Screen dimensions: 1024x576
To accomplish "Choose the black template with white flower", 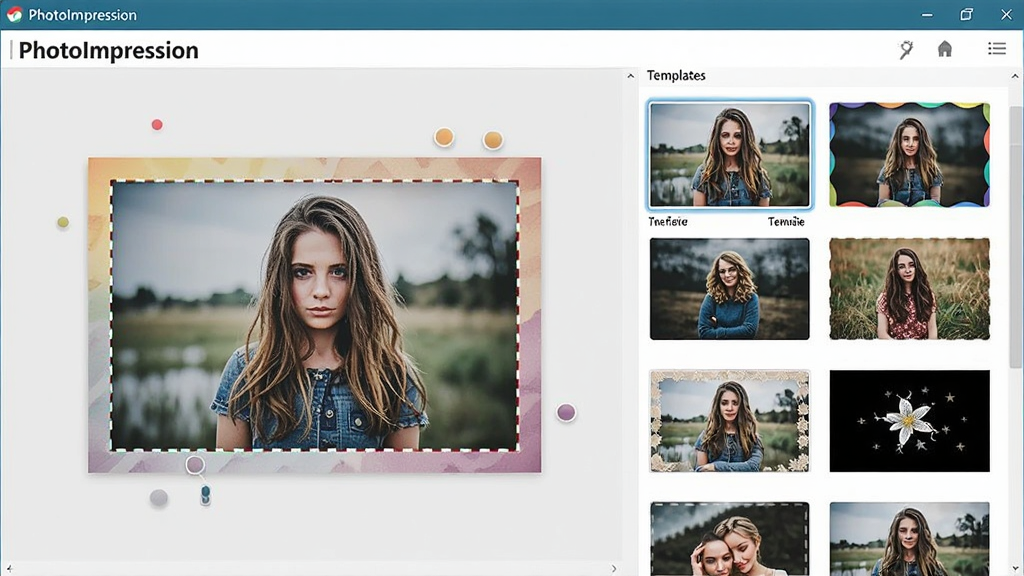I will (909, 421).
